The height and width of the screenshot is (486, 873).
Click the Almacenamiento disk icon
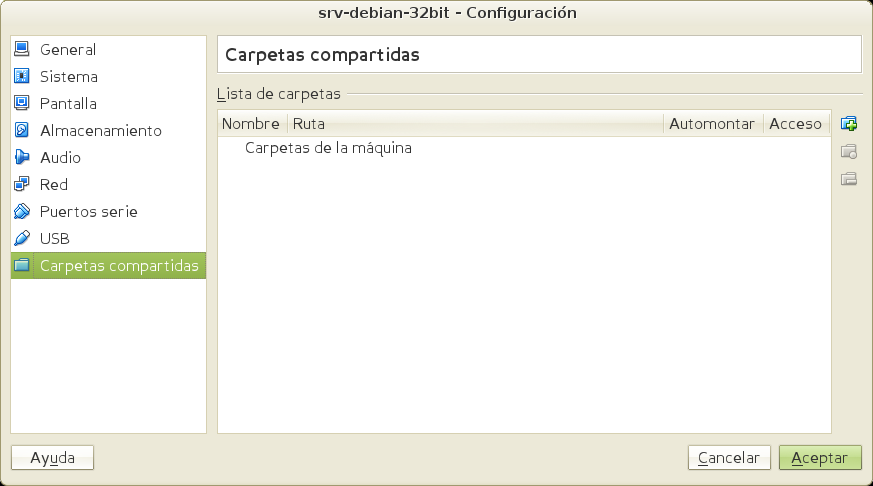click(22, 130)
